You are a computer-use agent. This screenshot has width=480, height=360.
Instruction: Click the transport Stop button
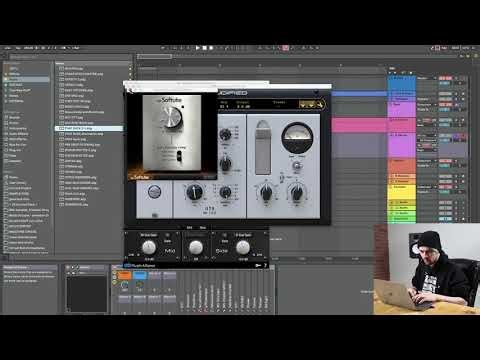[x=205, y=48]
